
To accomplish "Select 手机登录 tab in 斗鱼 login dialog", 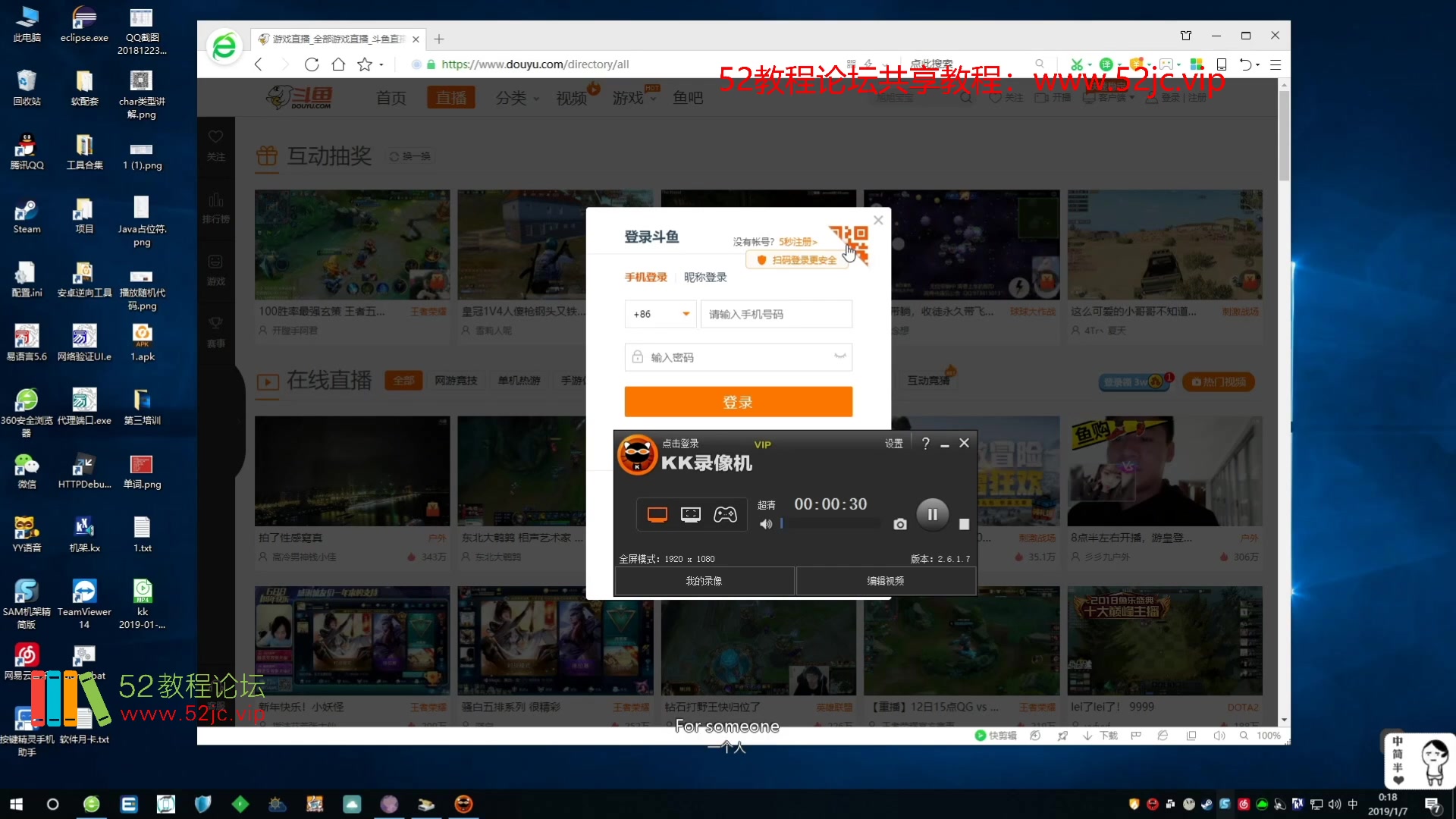I will click(645, 277).
